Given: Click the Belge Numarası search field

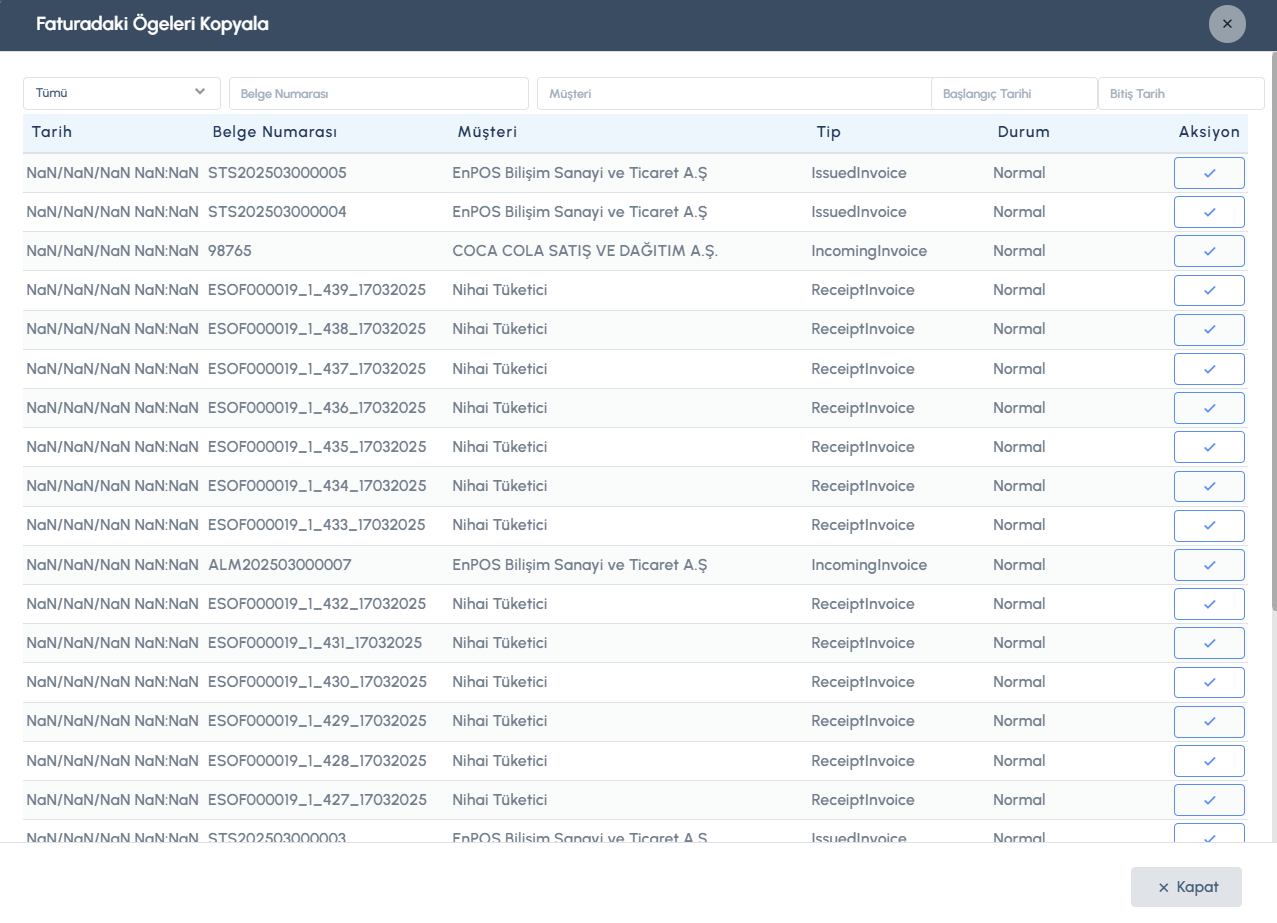Looking at the screenshot, I should [x=378, y=94].
